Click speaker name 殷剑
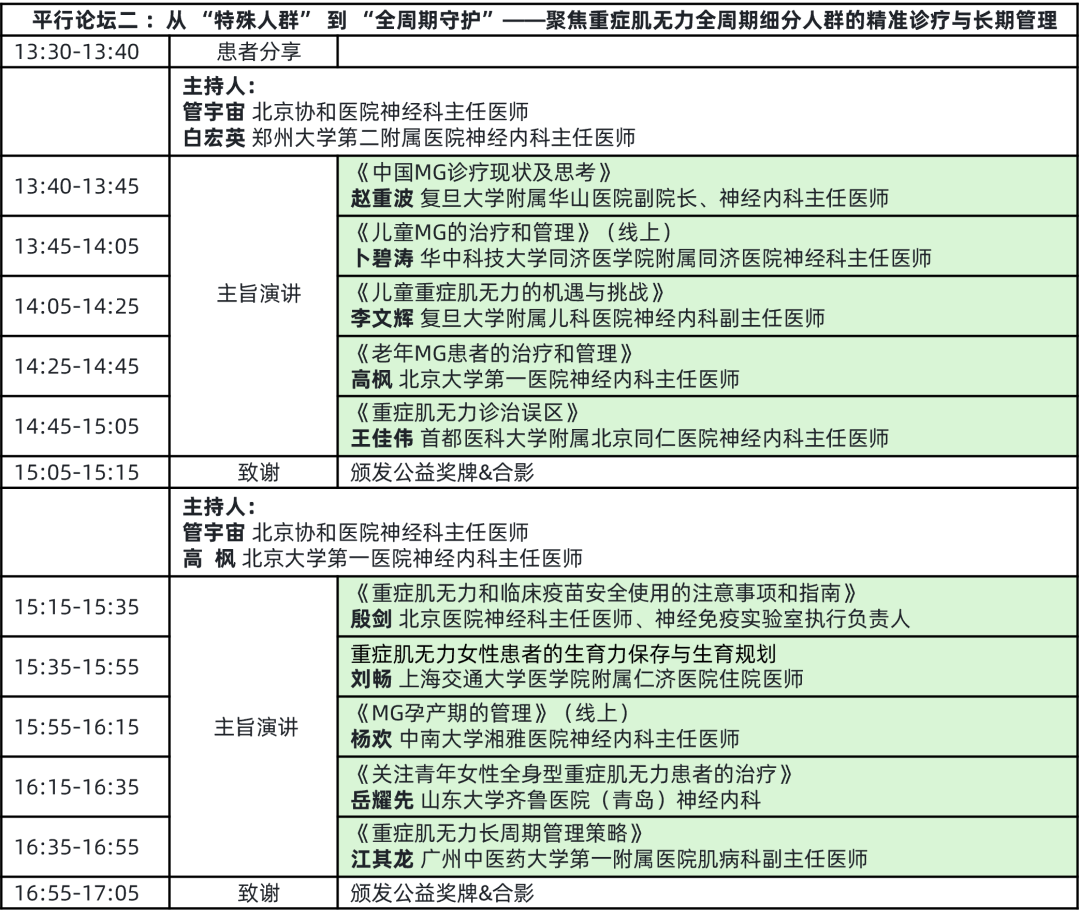The height and width of the screenshot is (918, 1080). pyautogui.click(x=371, y=618)
